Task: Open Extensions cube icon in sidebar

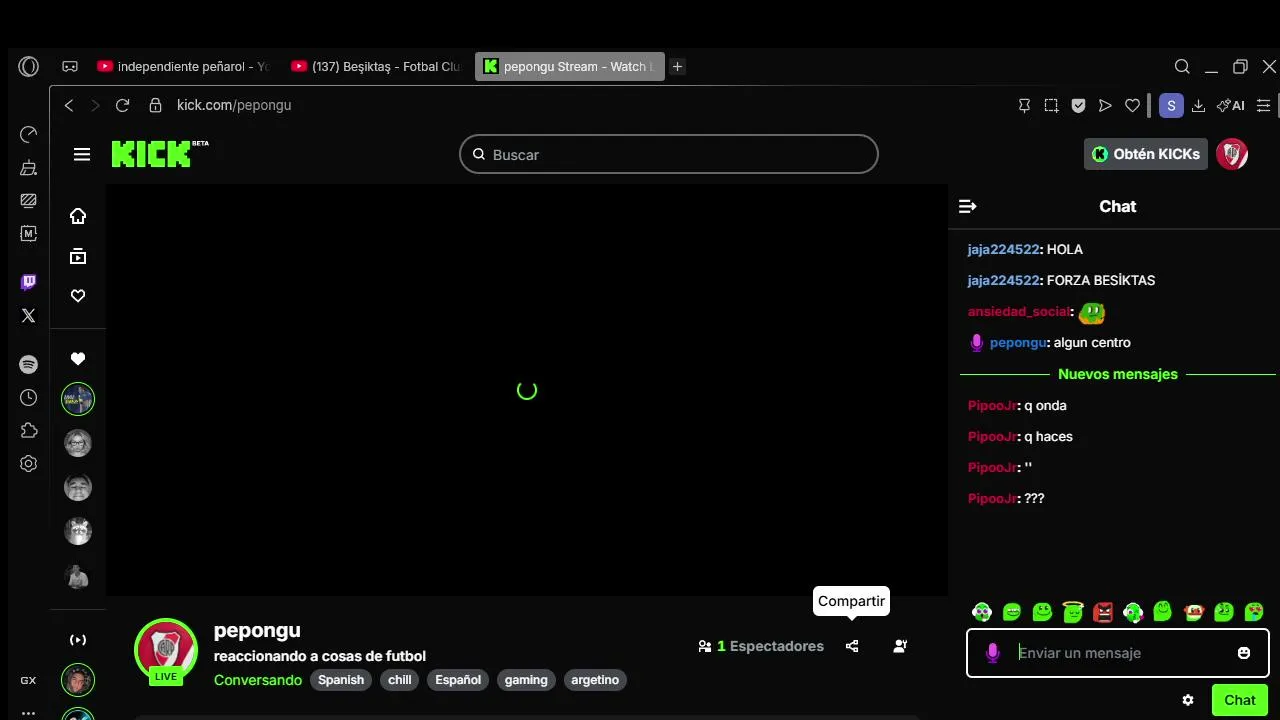Action: click(29, 431)
